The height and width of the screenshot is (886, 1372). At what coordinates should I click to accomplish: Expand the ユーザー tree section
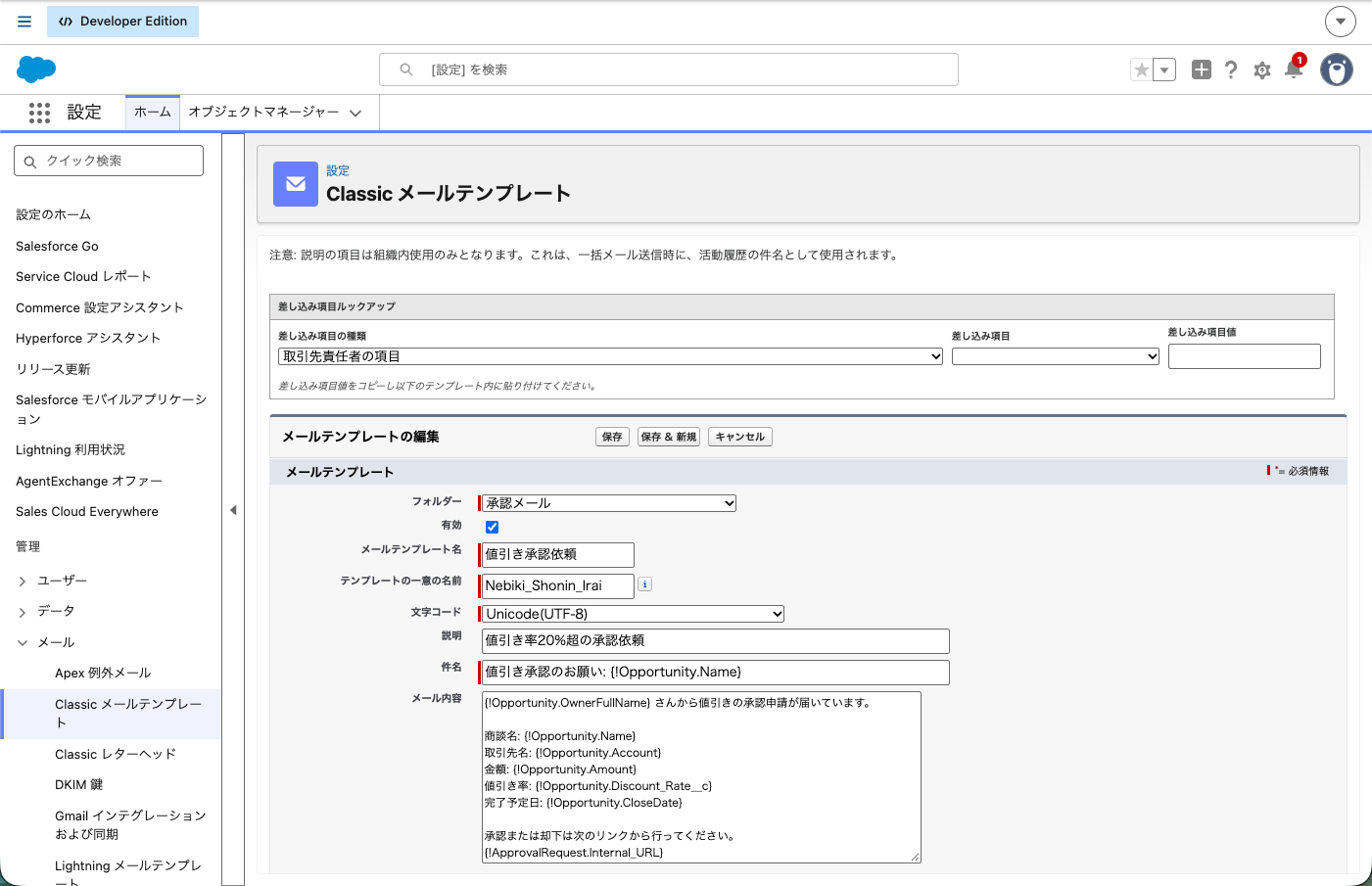point(23,582)
